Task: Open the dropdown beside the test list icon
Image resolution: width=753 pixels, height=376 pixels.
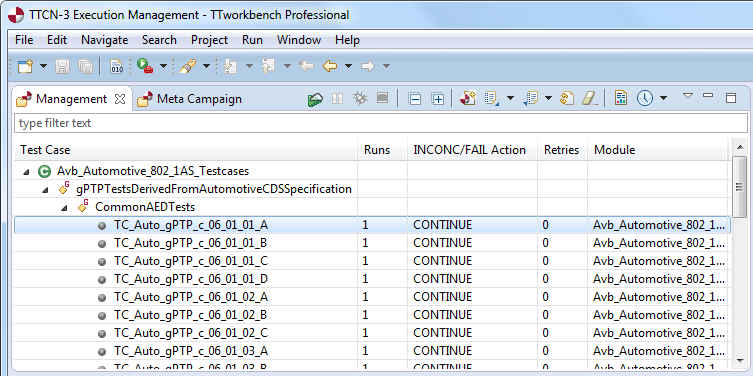Action: pos(510,98)
